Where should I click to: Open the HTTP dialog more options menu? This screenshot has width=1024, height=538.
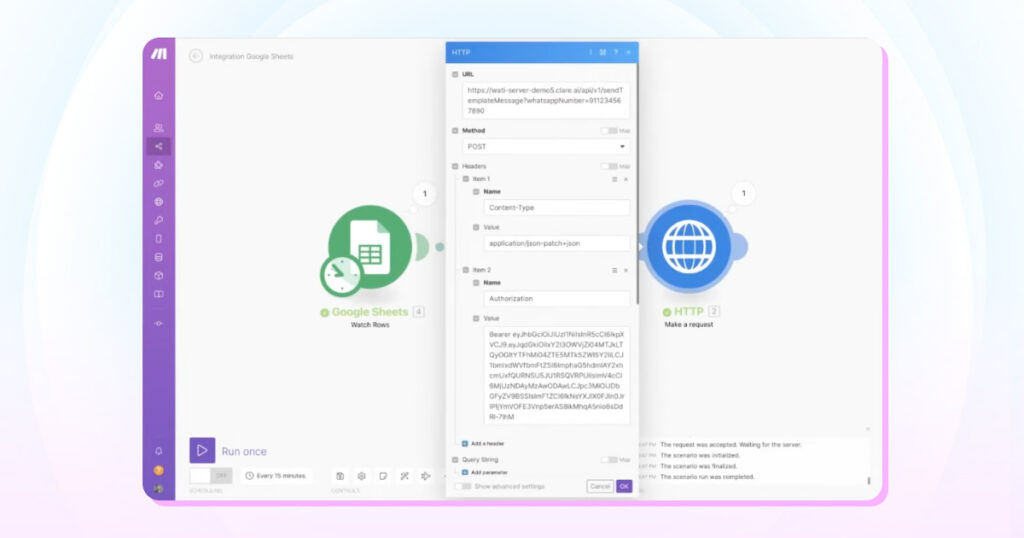(590, 52)
